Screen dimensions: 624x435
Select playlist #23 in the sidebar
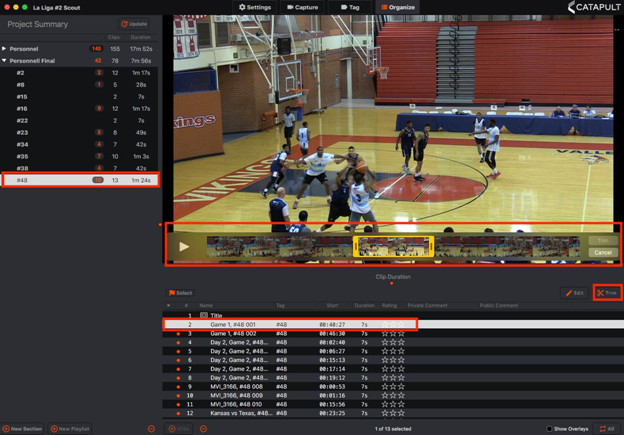click(x=21, y=132)
